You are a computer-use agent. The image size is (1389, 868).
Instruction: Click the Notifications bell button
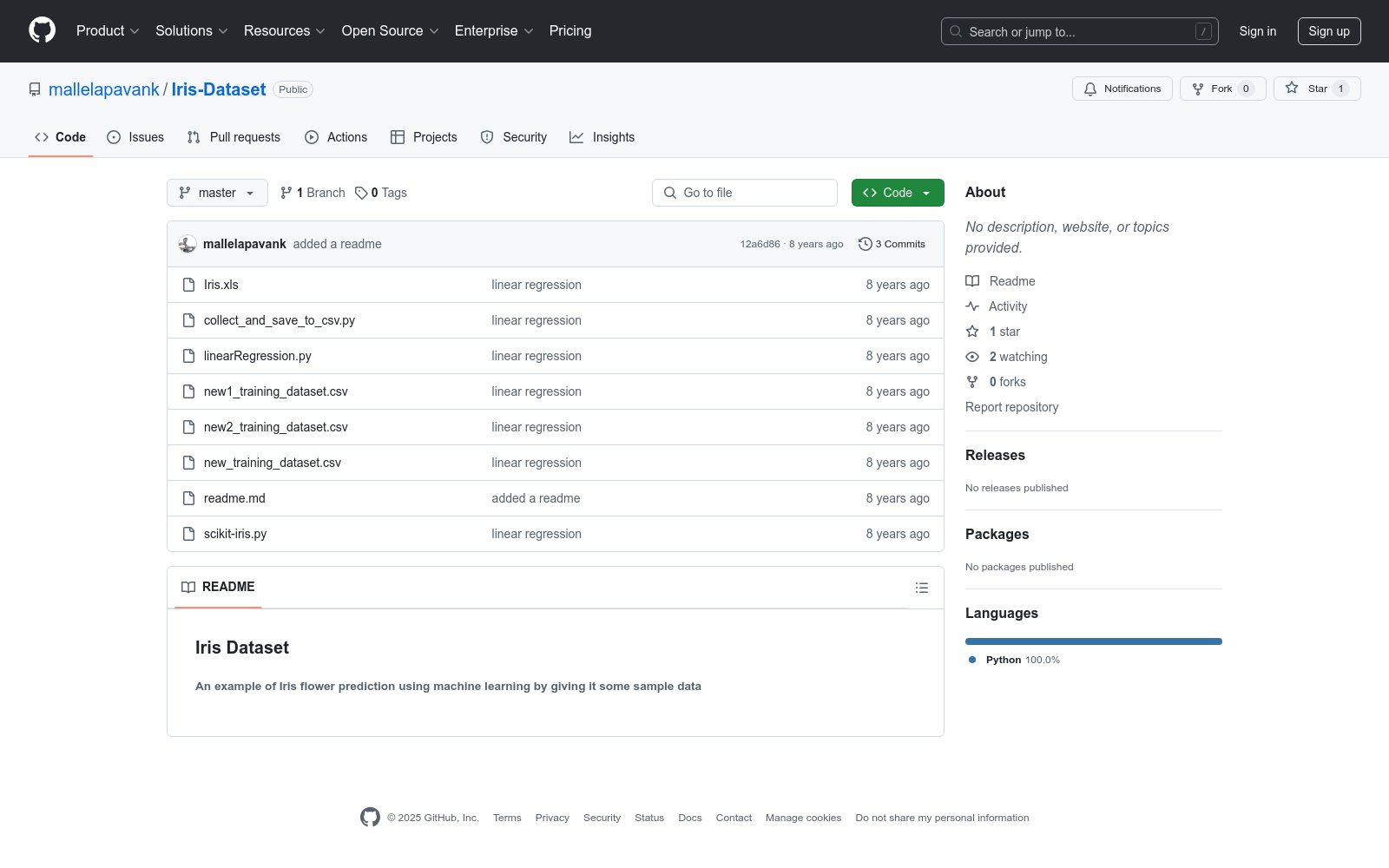1122,89
